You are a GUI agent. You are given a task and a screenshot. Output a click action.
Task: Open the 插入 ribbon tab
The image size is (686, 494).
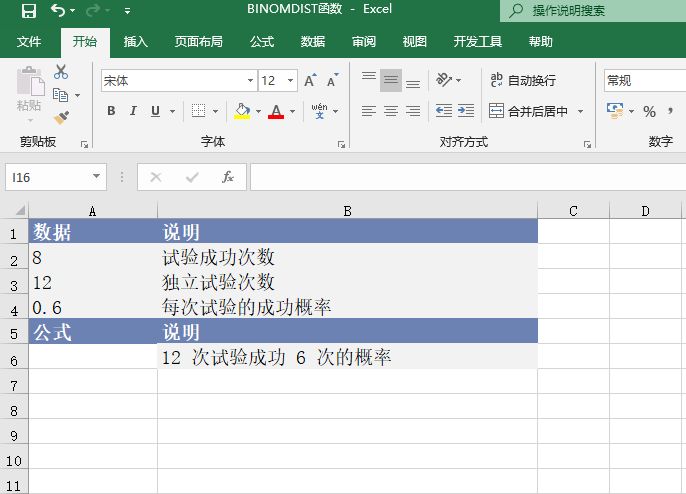[135, 42]
